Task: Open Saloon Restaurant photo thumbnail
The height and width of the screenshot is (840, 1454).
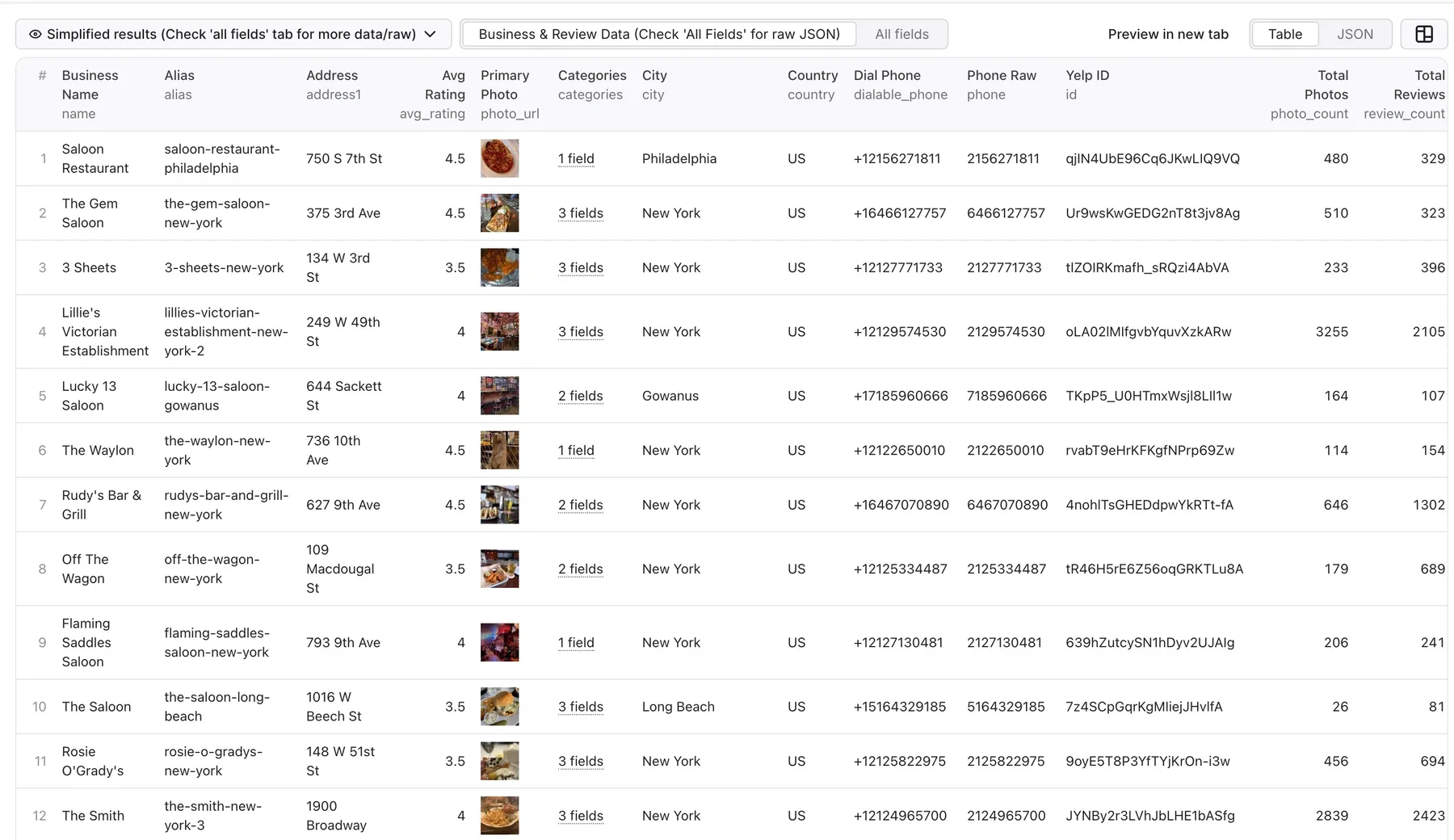Action: pyautogui.click(x=499, y=158)
